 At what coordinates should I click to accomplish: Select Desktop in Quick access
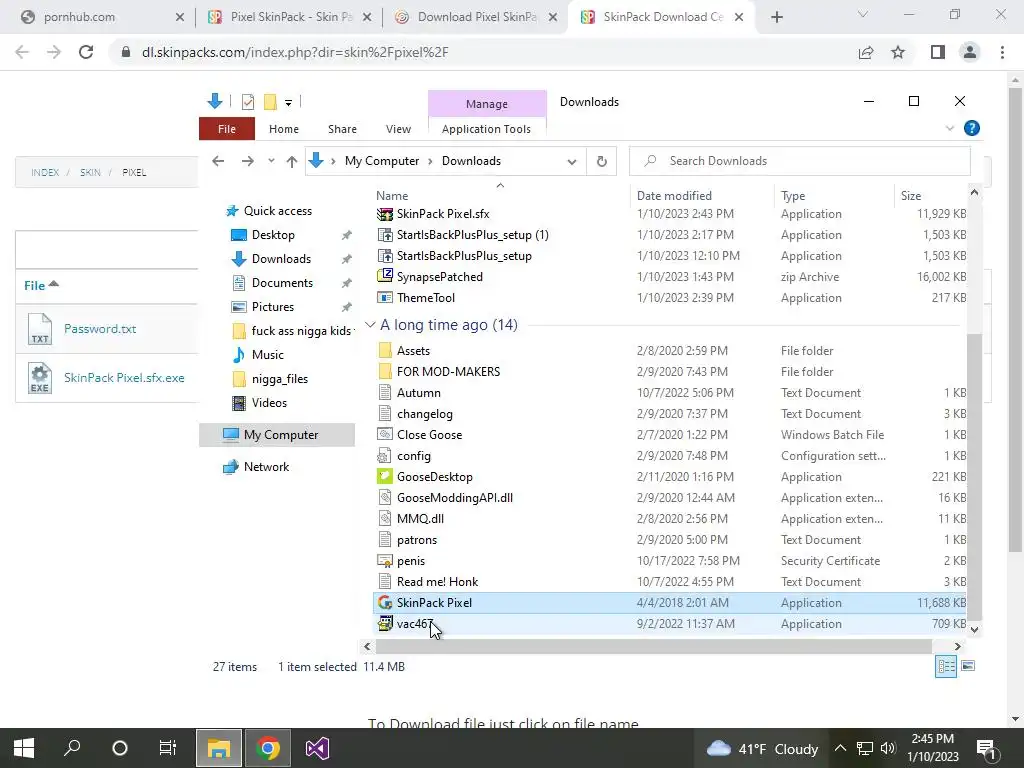click(273, 234)
